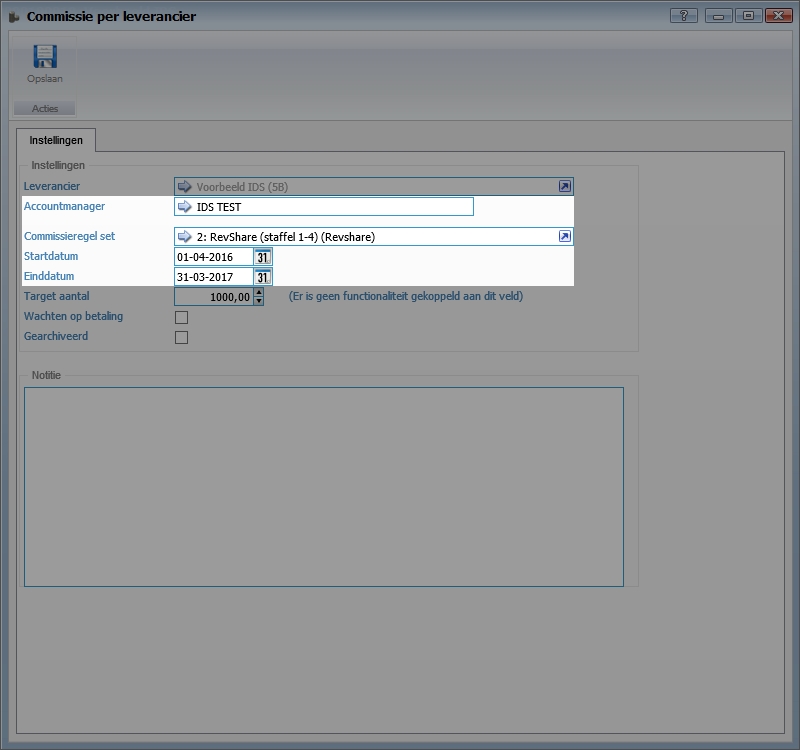The width and height of the screenshot is (800, 750).
Task: Open the Einddatum calendar picker
Action: pyautogui.click(x=262, y=277)
